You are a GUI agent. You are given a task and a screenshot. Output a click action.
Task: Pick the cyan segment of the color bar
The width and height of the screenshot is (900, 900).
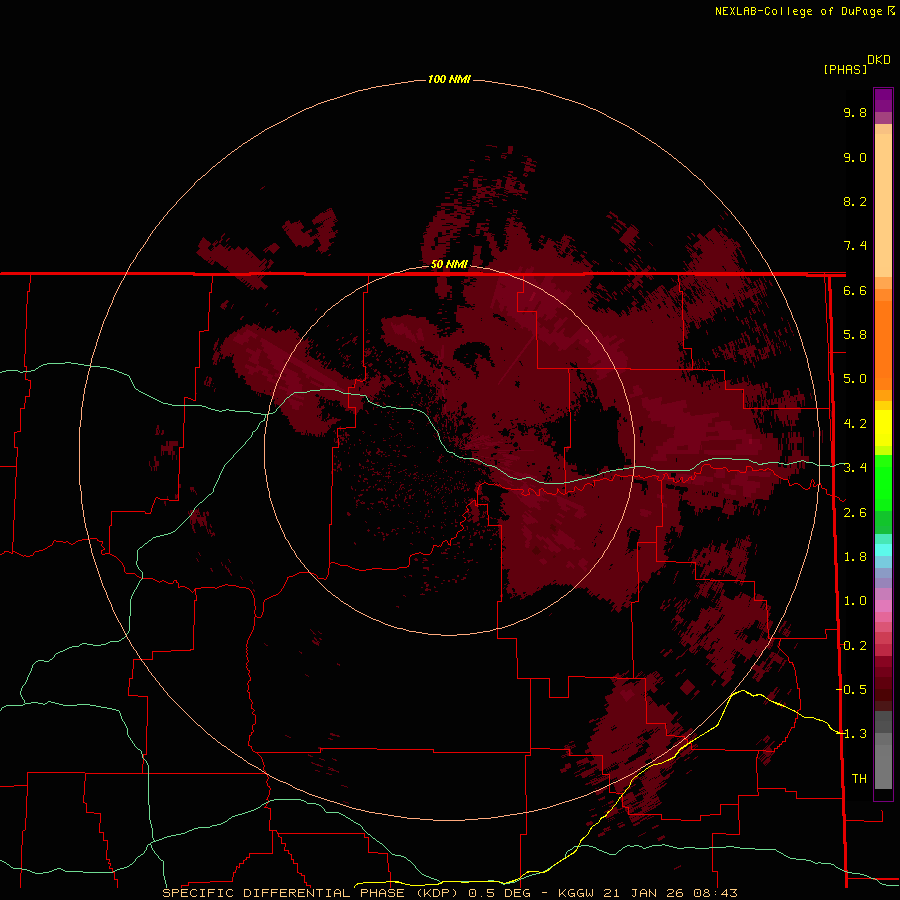[883, 550]
